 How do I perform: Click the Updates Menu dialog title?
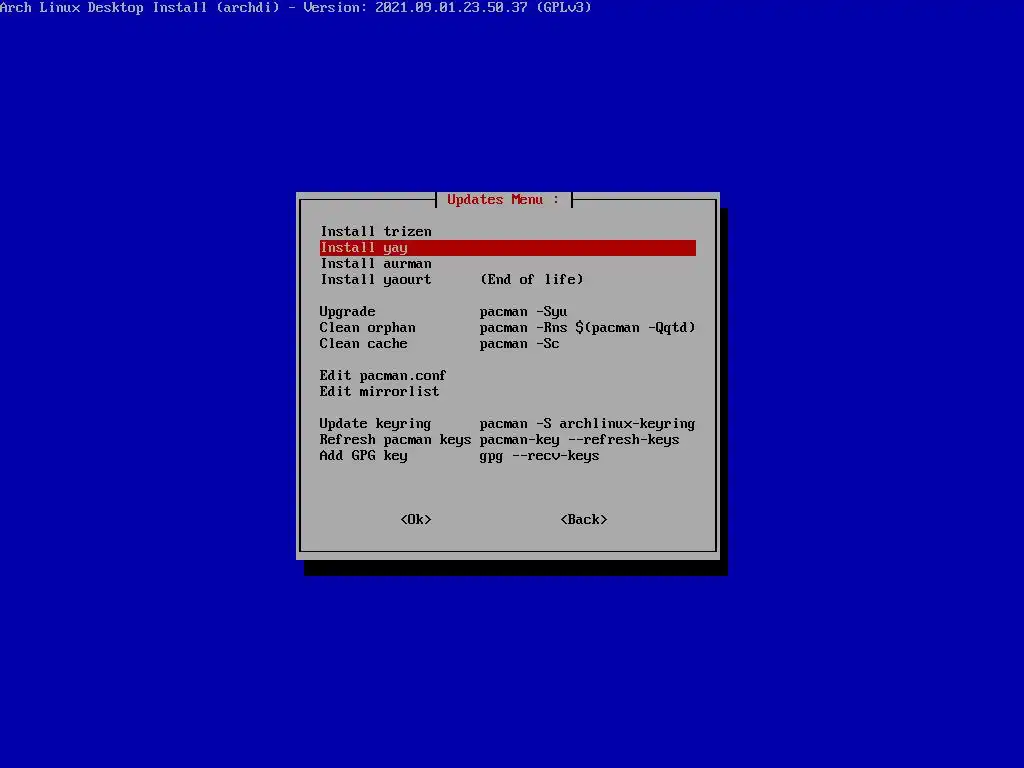pos(503,200)
